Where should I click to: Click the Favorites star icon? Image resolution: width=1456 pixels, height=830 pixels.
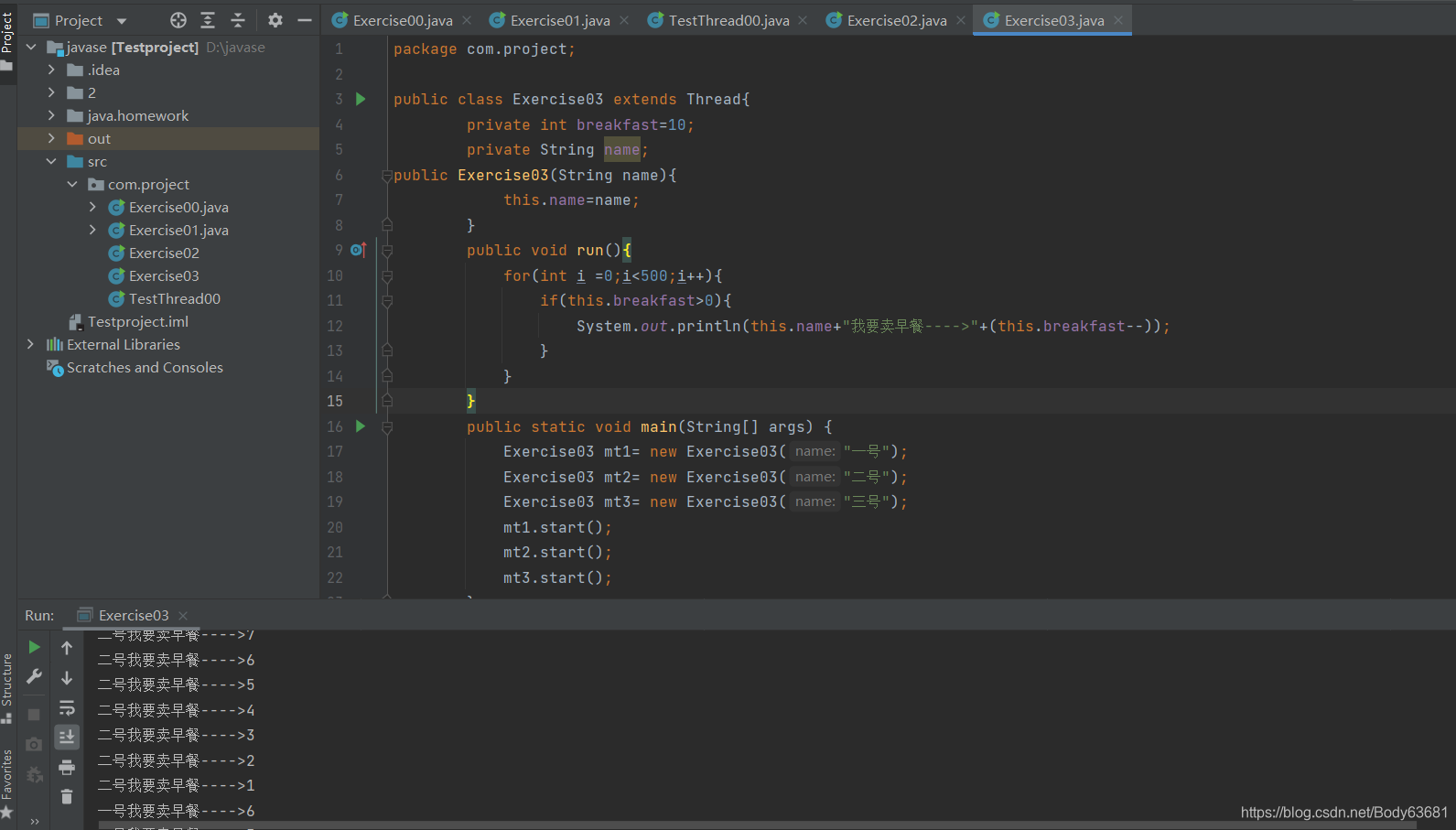coord(6,813)
